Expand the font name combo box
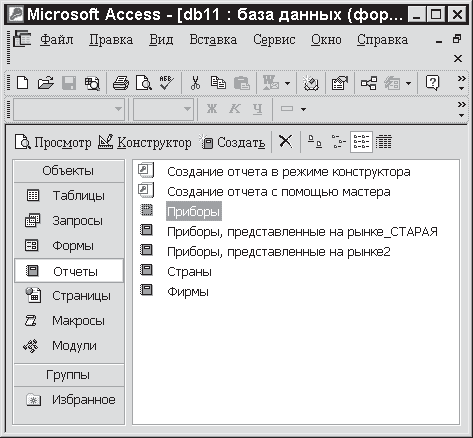Viewport: 473px width, 438px height. 118,109
